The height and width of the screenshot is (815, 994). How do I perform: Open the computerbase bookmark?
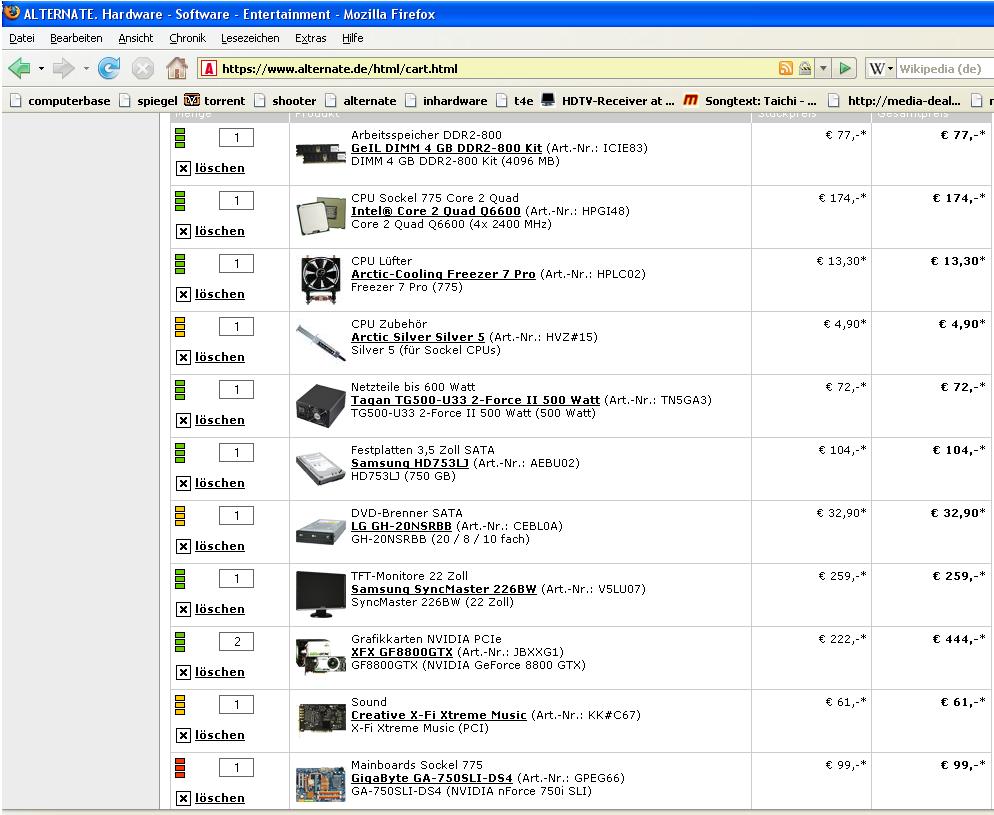point(61,101)
